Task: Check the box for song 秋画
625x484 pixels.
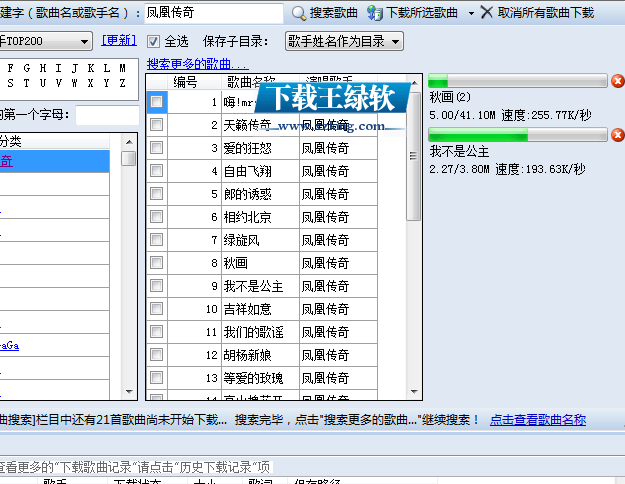Action: pos(157,263)
